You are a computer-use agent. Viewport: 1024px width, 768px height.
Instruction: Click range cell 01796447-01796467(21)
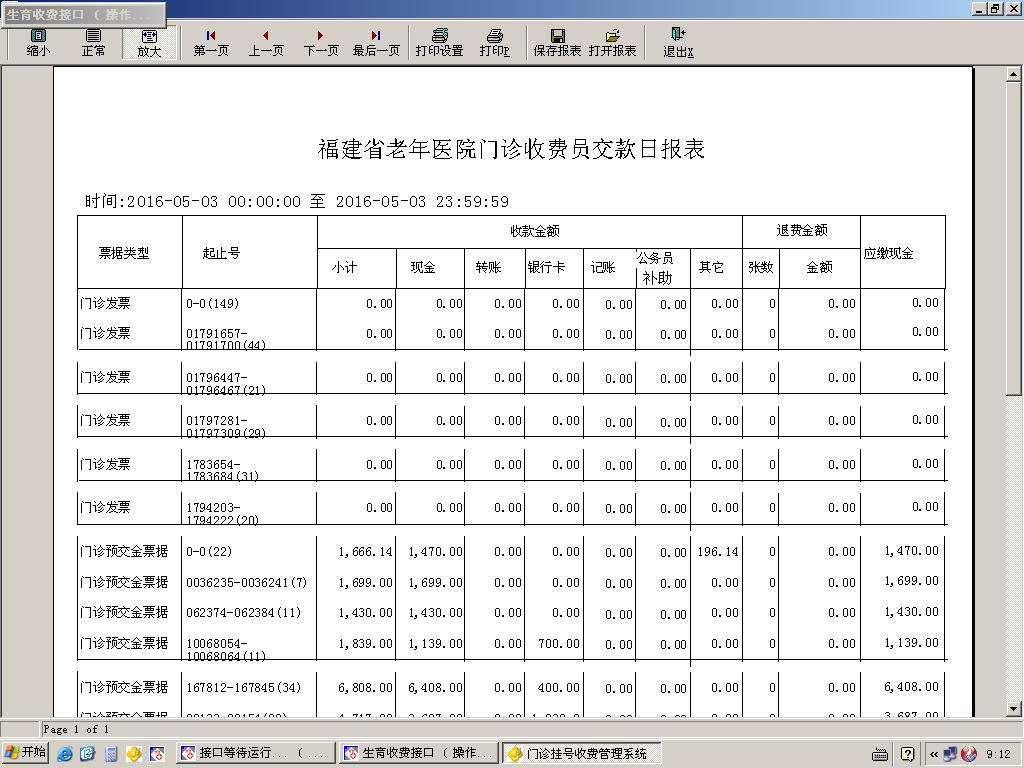(226, 383)
